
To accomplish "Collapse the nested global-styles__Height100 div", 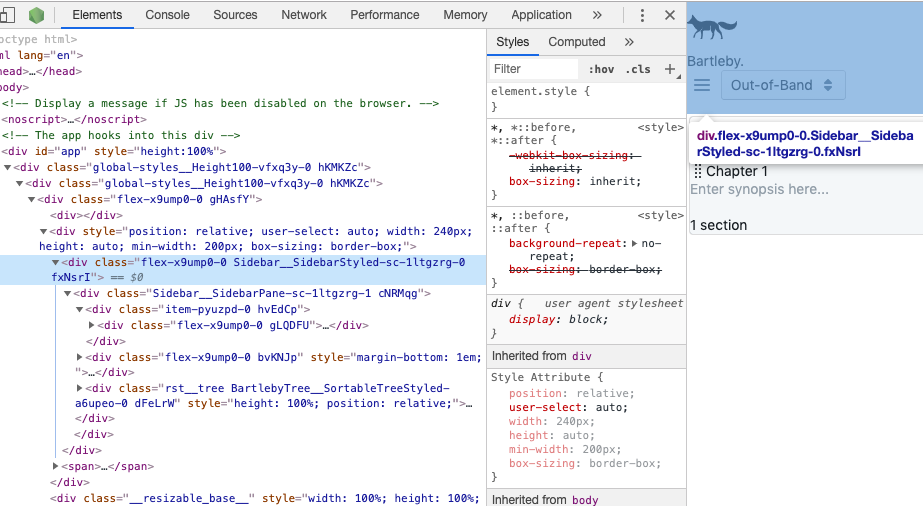I will point(19,184).
